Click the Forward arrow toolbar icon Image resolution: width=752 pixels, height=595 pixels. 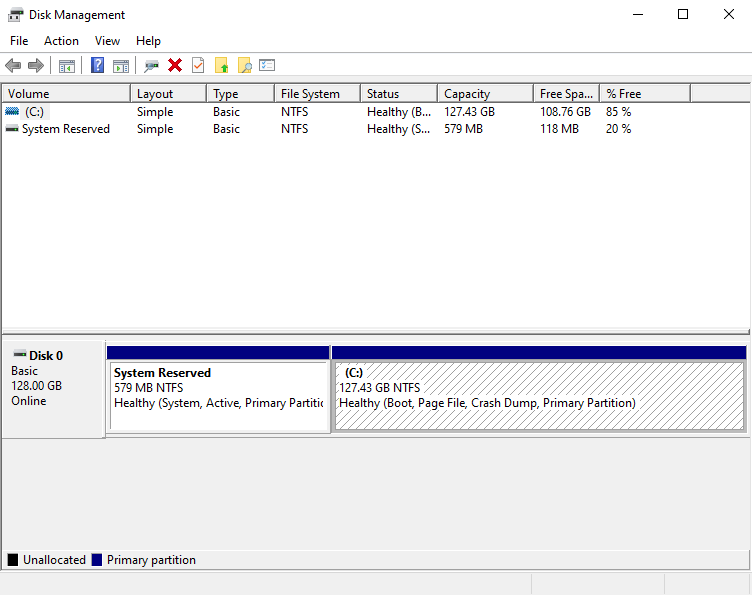36,65
